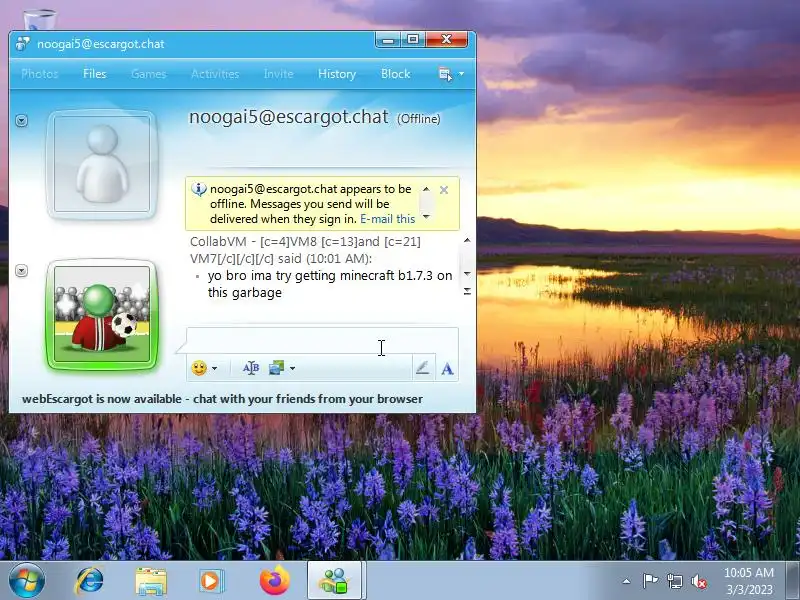Select the Photos toolbar item
This screenshot has width=800, height=600.
tap(40, 74)
